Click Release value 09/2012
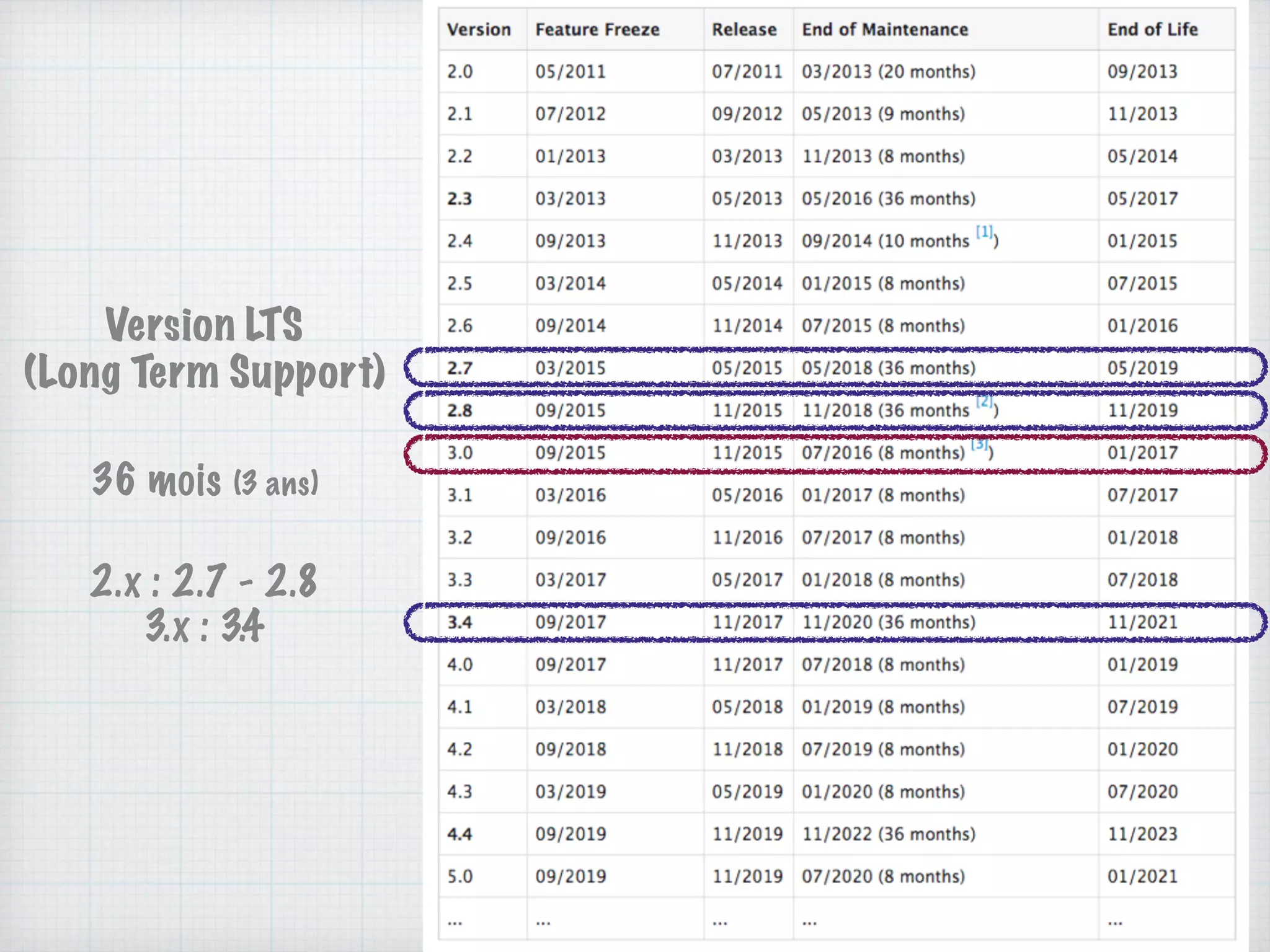1270x952 pixels. tap(747, 114)
